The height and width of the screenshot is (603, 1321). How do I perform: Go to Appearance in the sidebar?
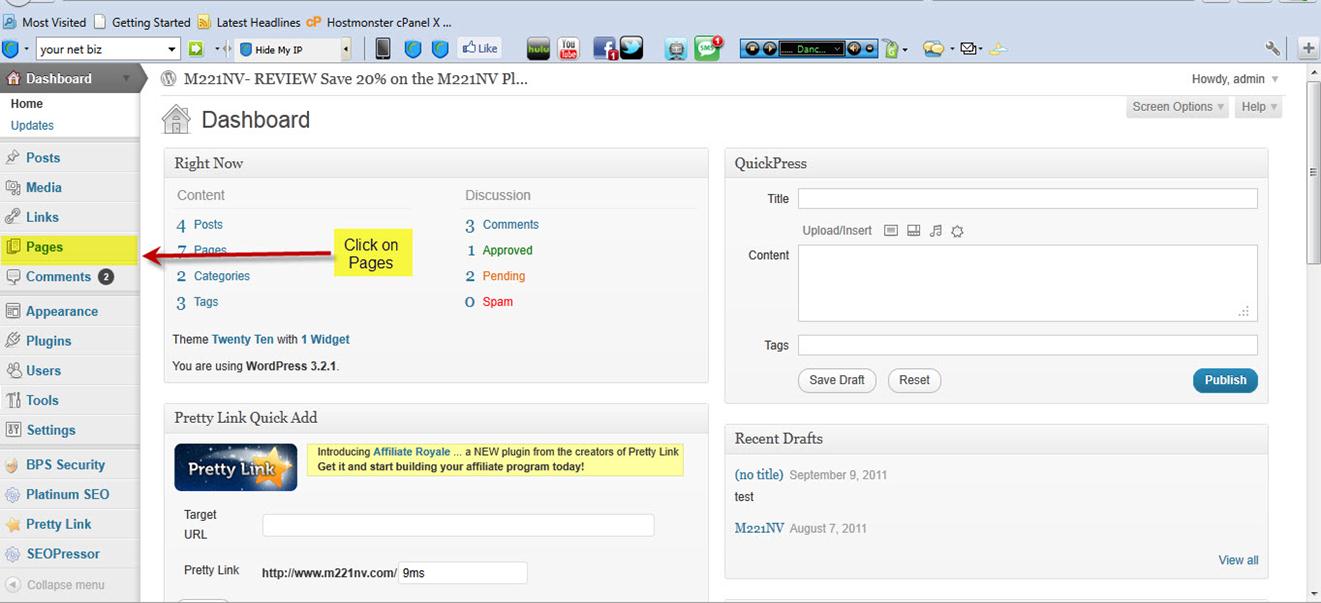61,311
